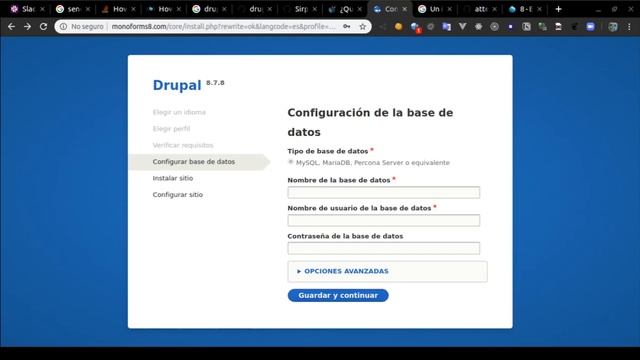This screenshot has height=360, width=640.
Task: Click the 'Configuración de la base de datos' heading
Action: click(370, 122)
